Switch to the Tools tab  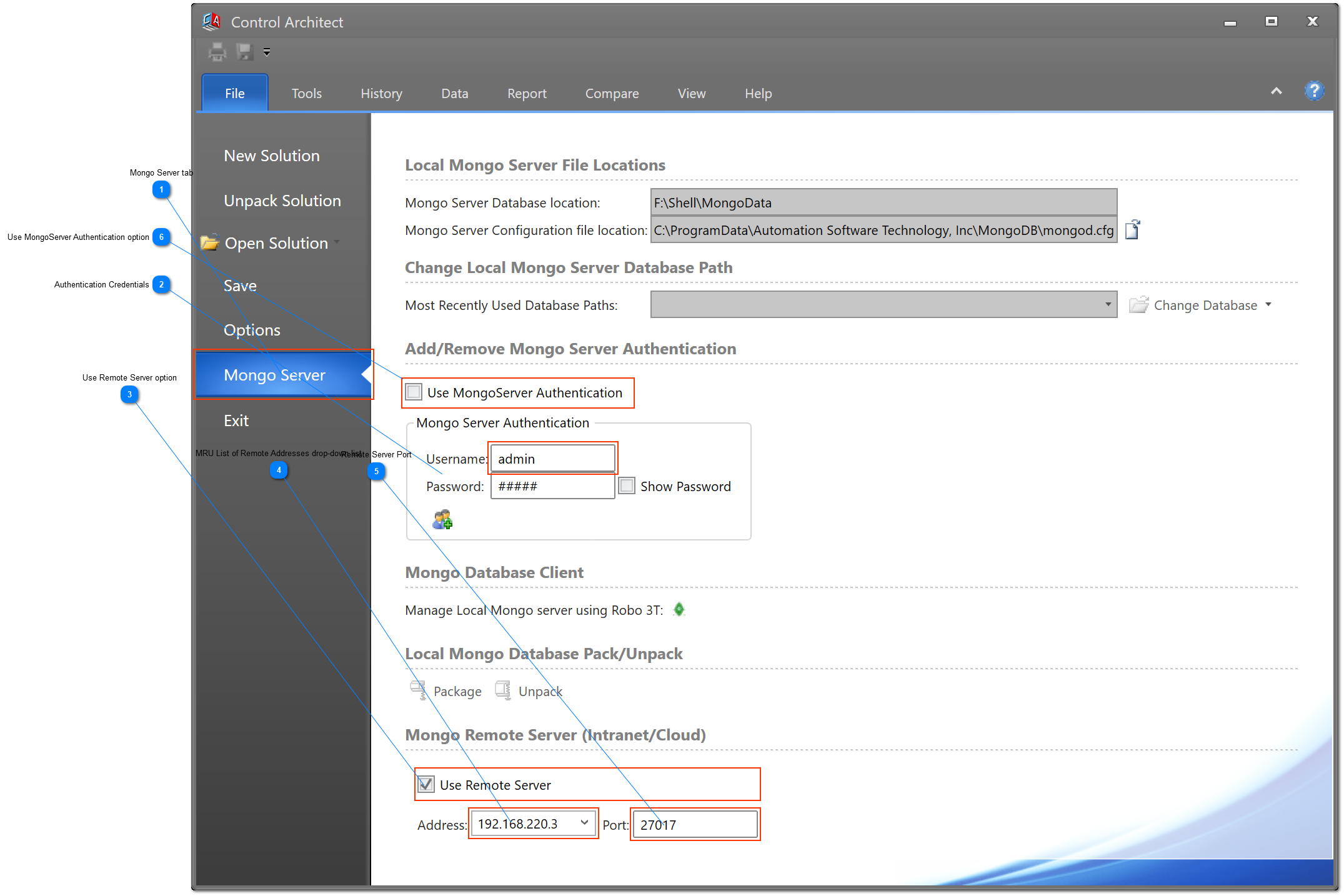(306, 93)
